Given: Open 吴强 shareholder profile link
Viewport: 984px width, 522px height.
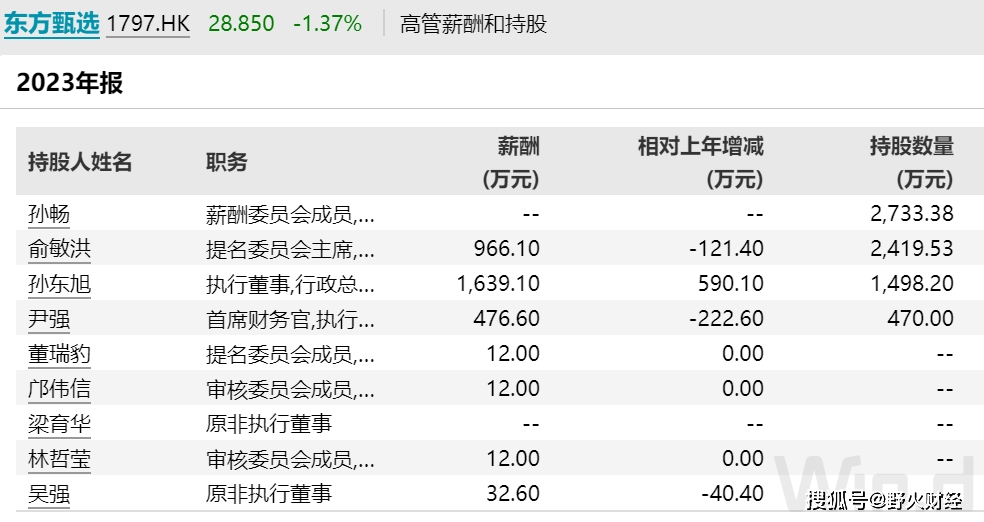Looking at the screenshot, I should point(49,494).
